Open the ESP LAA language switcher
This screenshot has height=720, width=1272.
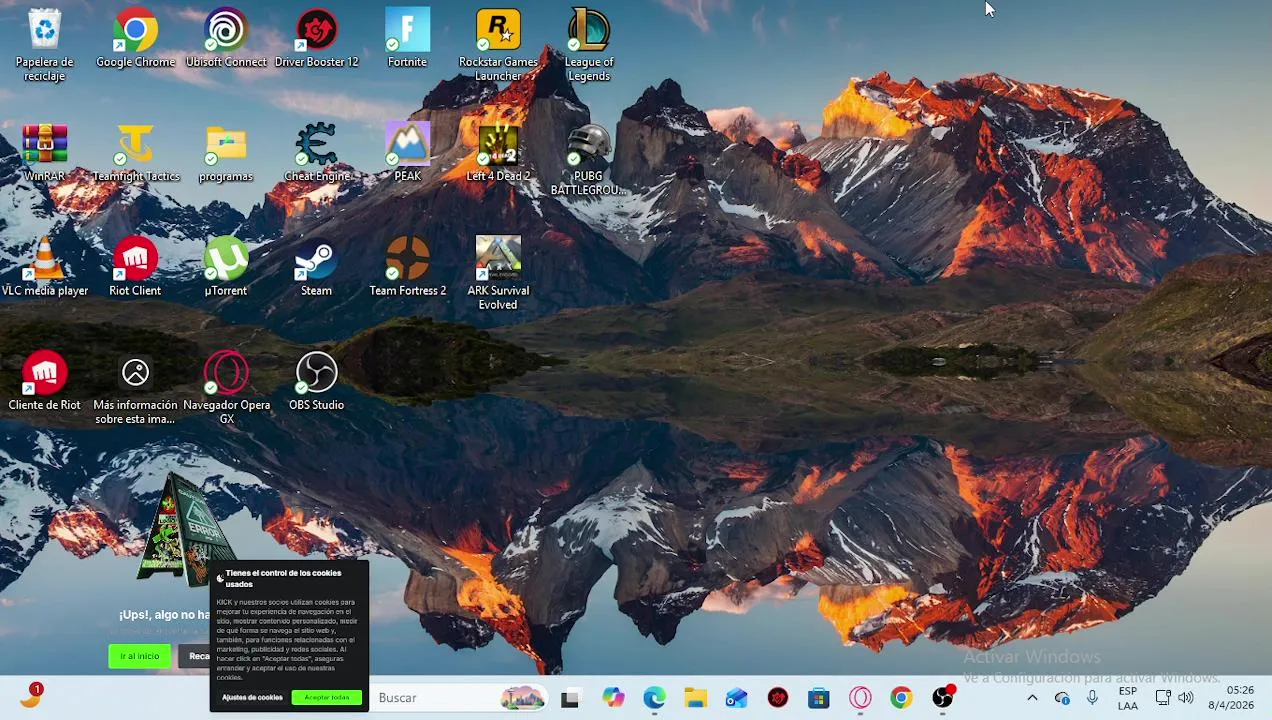(x=1127, y=698)
